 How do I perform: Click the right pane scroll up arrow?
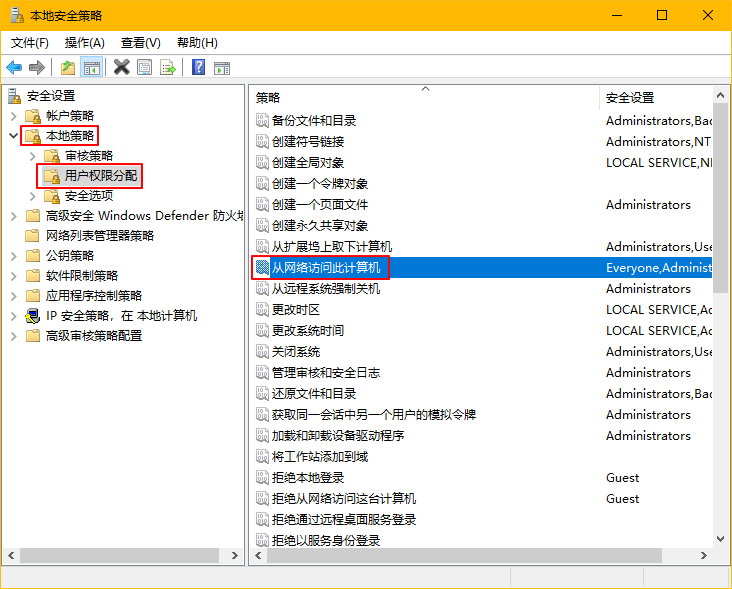[720, 95]
